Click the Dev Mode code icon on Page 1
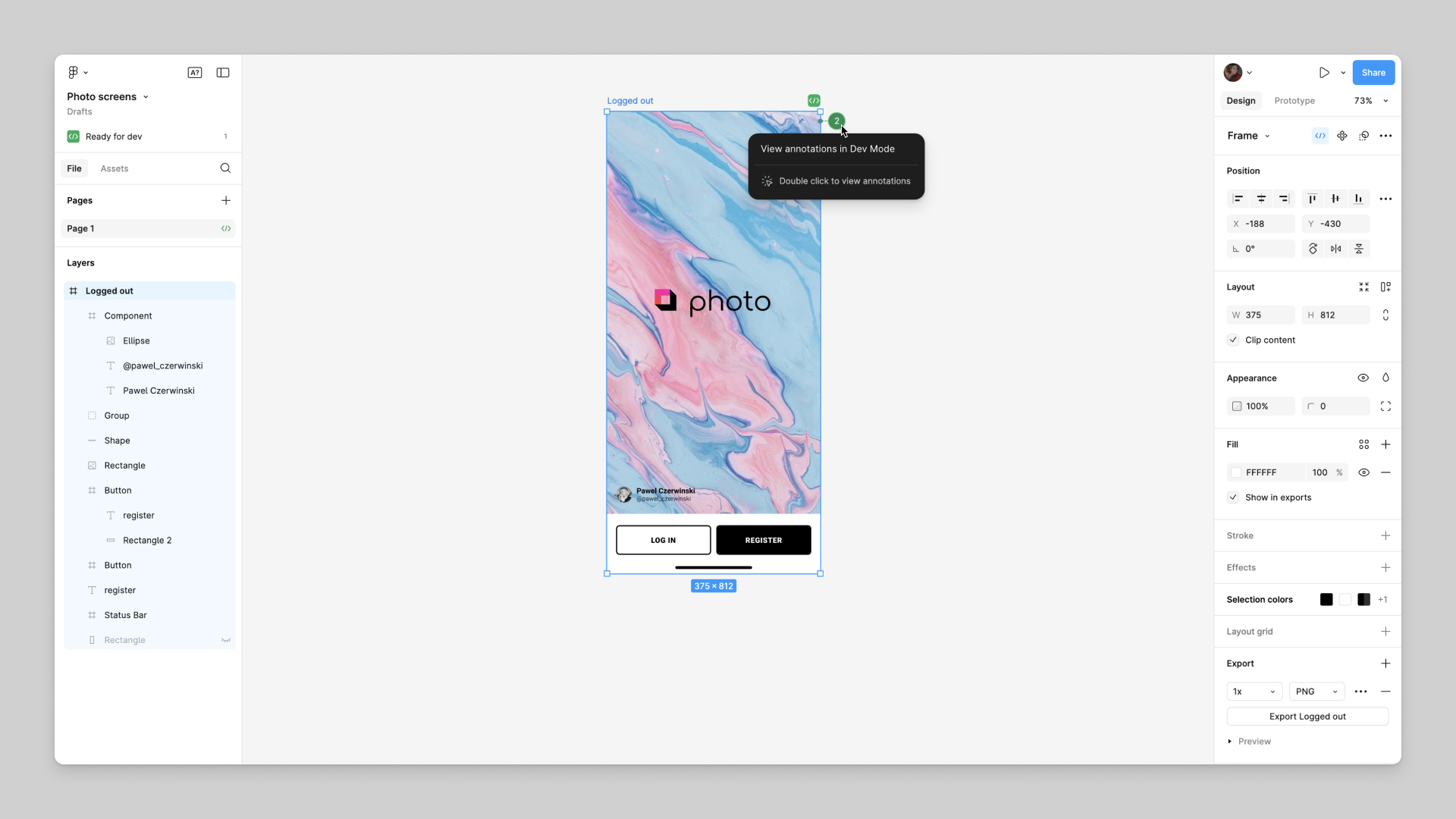Screen dimensions: 1456x819 click(225, 228)
